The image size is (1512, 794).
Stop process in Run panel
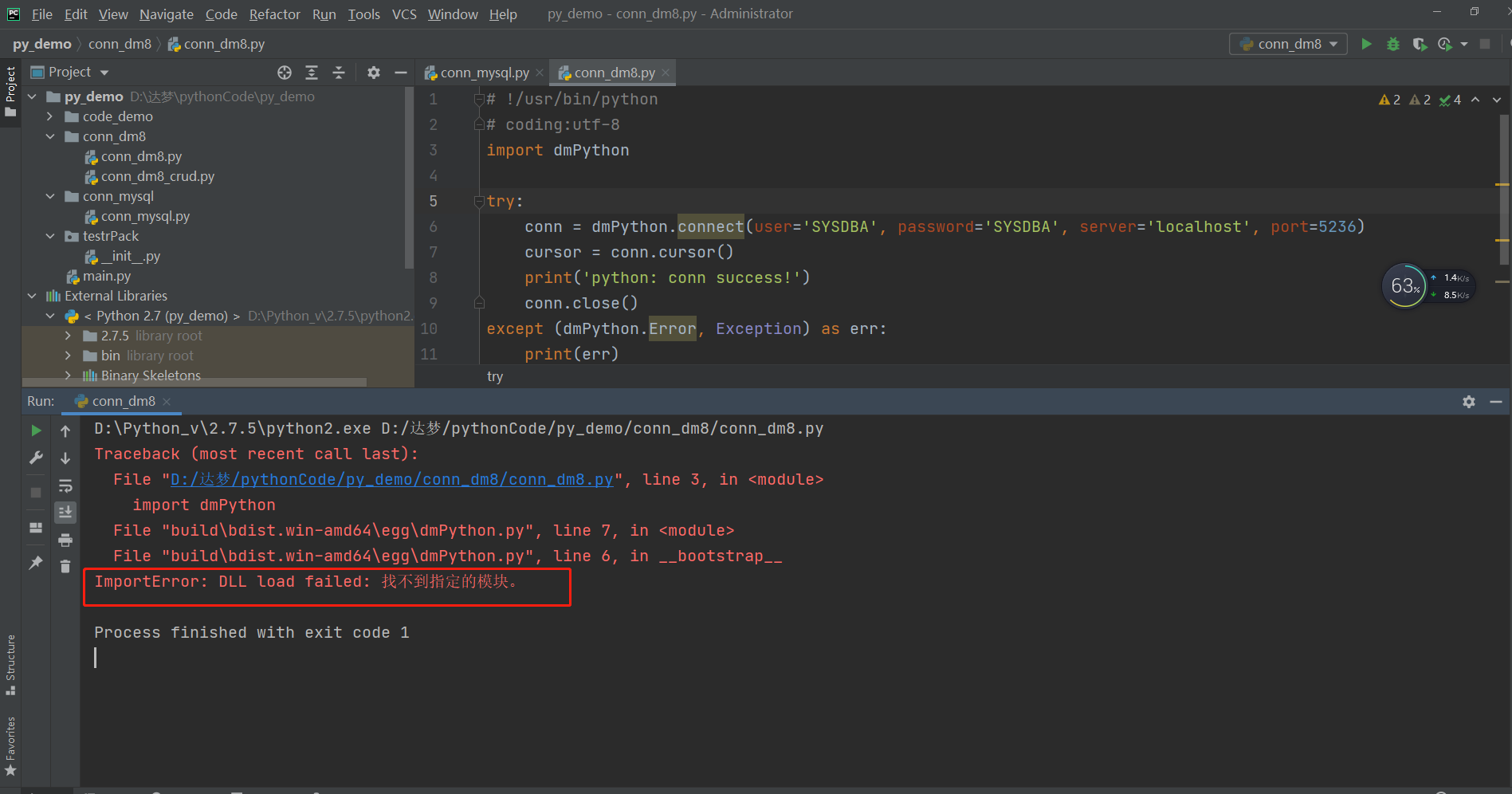pyautogui.click(x=36, y=493)
